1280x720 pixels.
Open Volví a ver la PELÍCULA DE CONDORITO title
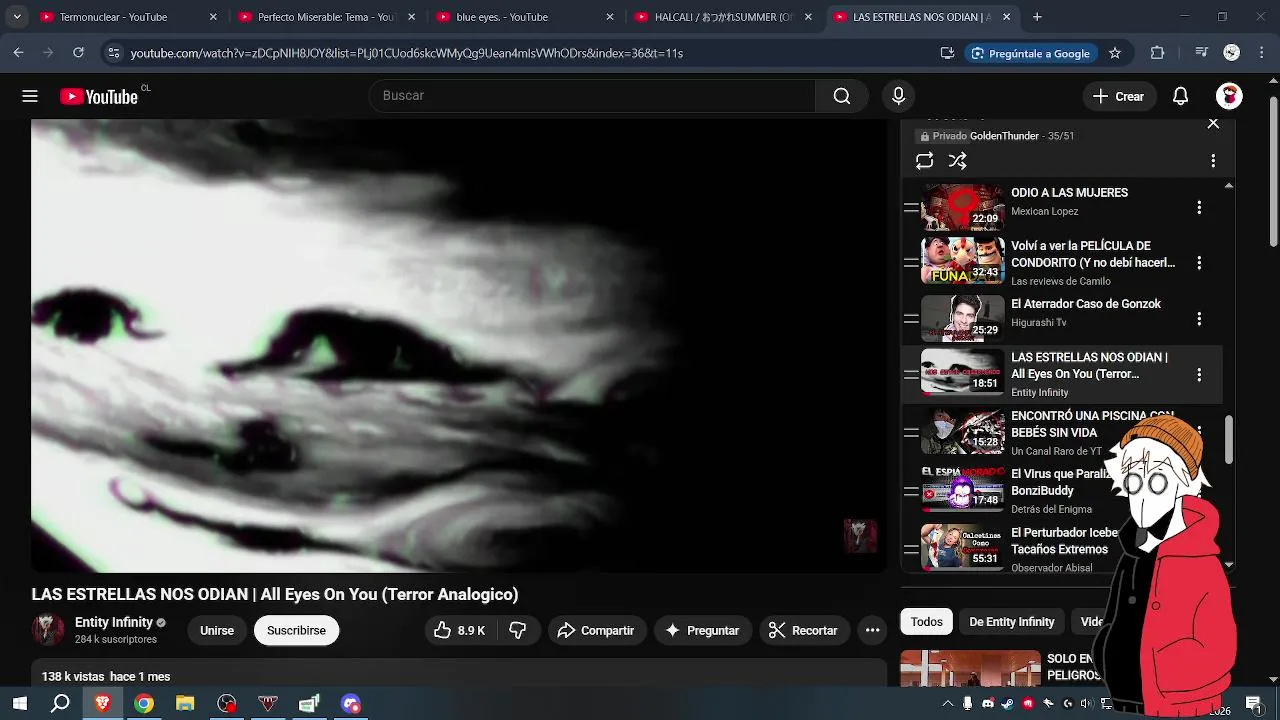click(x=1093, y=254)
